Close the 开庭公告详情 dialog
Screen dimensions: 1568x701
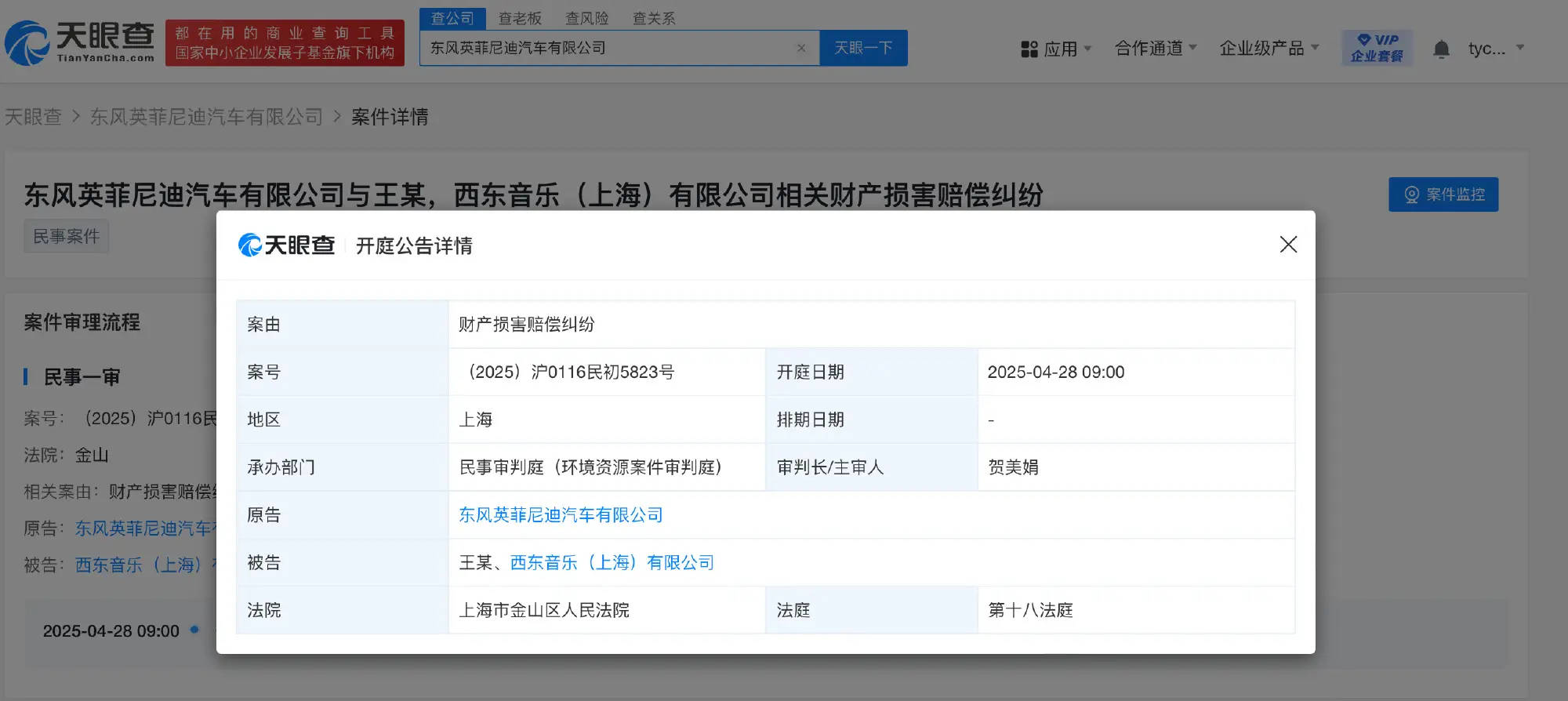click(1288, 245)
